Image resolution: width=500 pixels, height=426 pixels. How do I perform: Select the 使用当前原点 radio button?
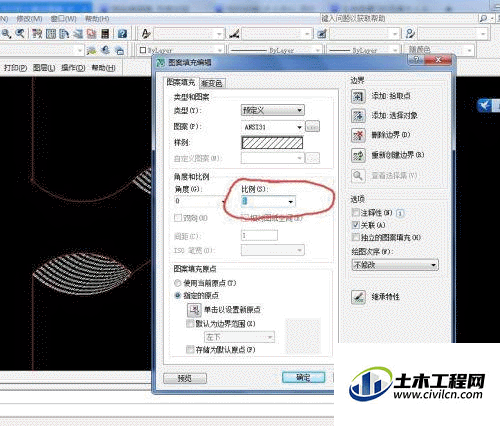[x=178, y=283]
